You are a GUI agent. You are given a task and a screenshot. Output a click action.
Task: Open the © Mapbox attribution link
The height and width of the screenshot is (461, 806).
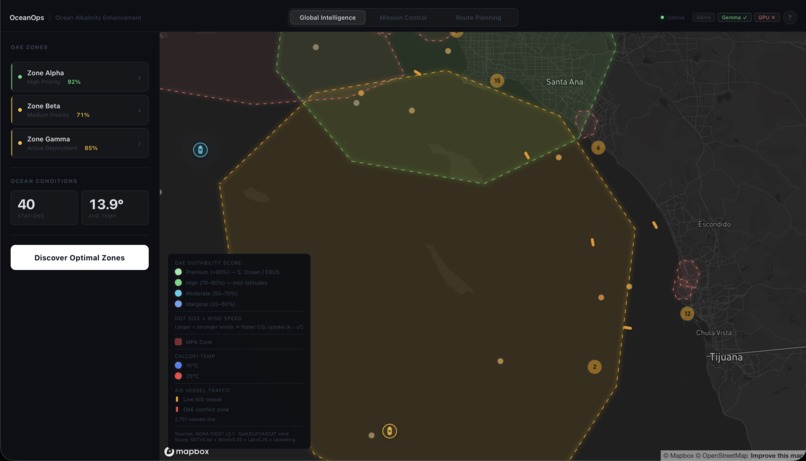click(x=678, y=455)
